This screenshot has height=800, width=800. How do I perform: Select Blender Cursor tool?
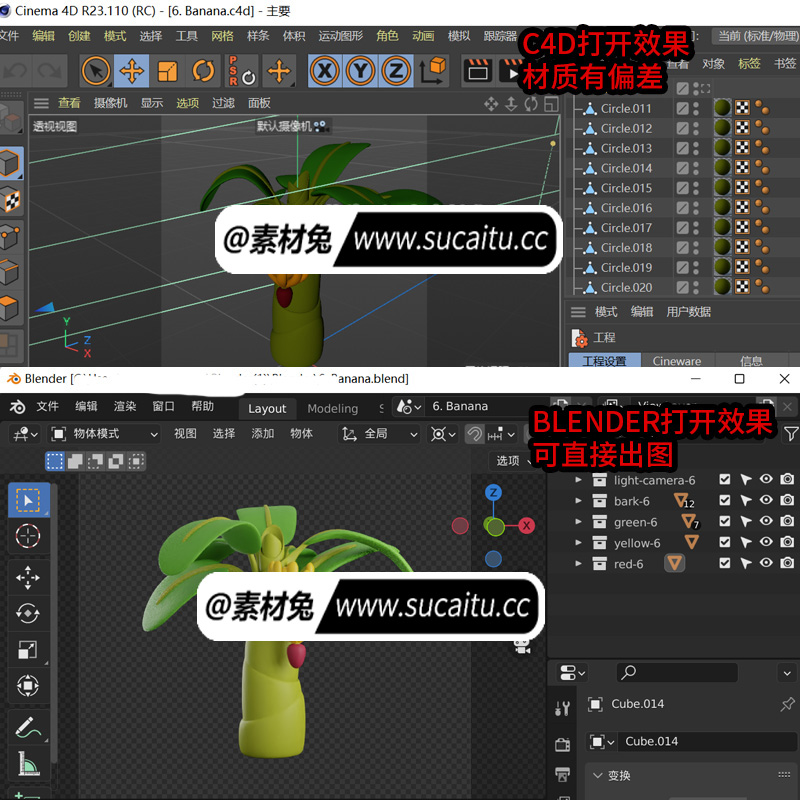29,536
